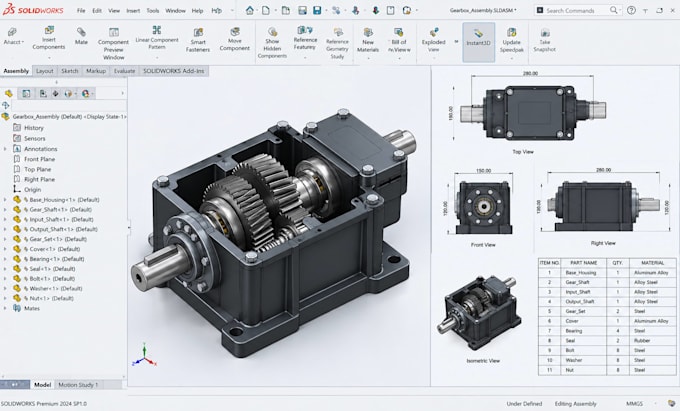This screenshot has height=411, width=680.
Task: Click the Front View drawing thumbnail
Action: pyautogui.click(x=484, y=207)
